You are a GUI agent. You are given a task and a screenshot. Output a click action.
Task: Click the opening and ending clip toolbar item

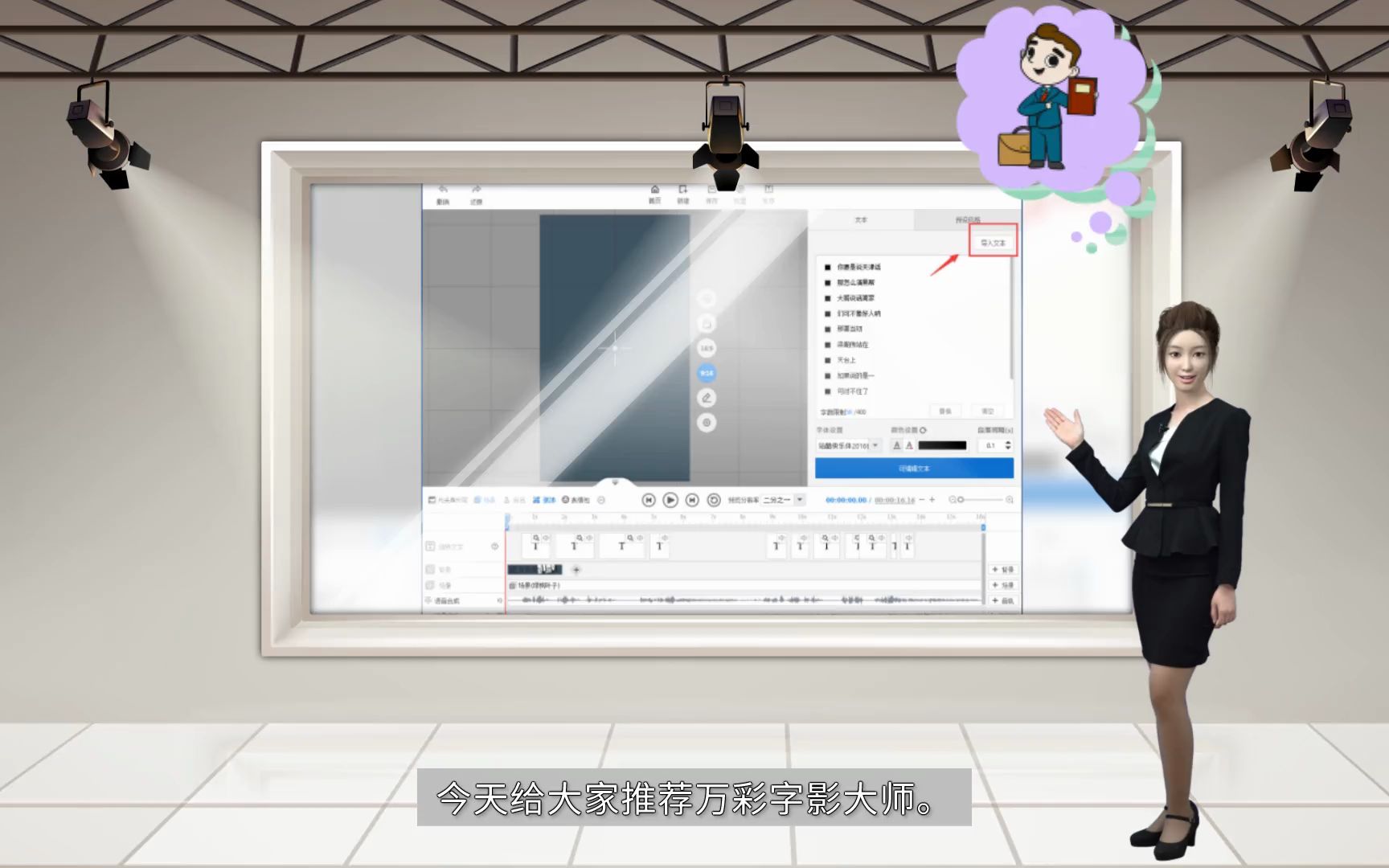click(x=448, y=500)
